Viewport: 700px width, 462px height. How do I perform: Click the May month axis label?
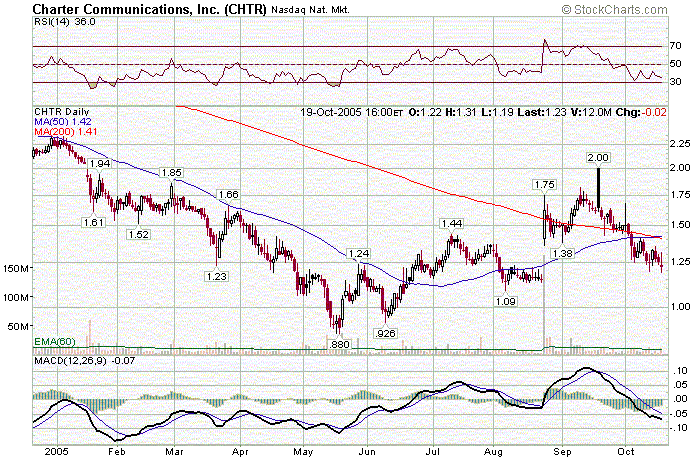coord(303,452)
